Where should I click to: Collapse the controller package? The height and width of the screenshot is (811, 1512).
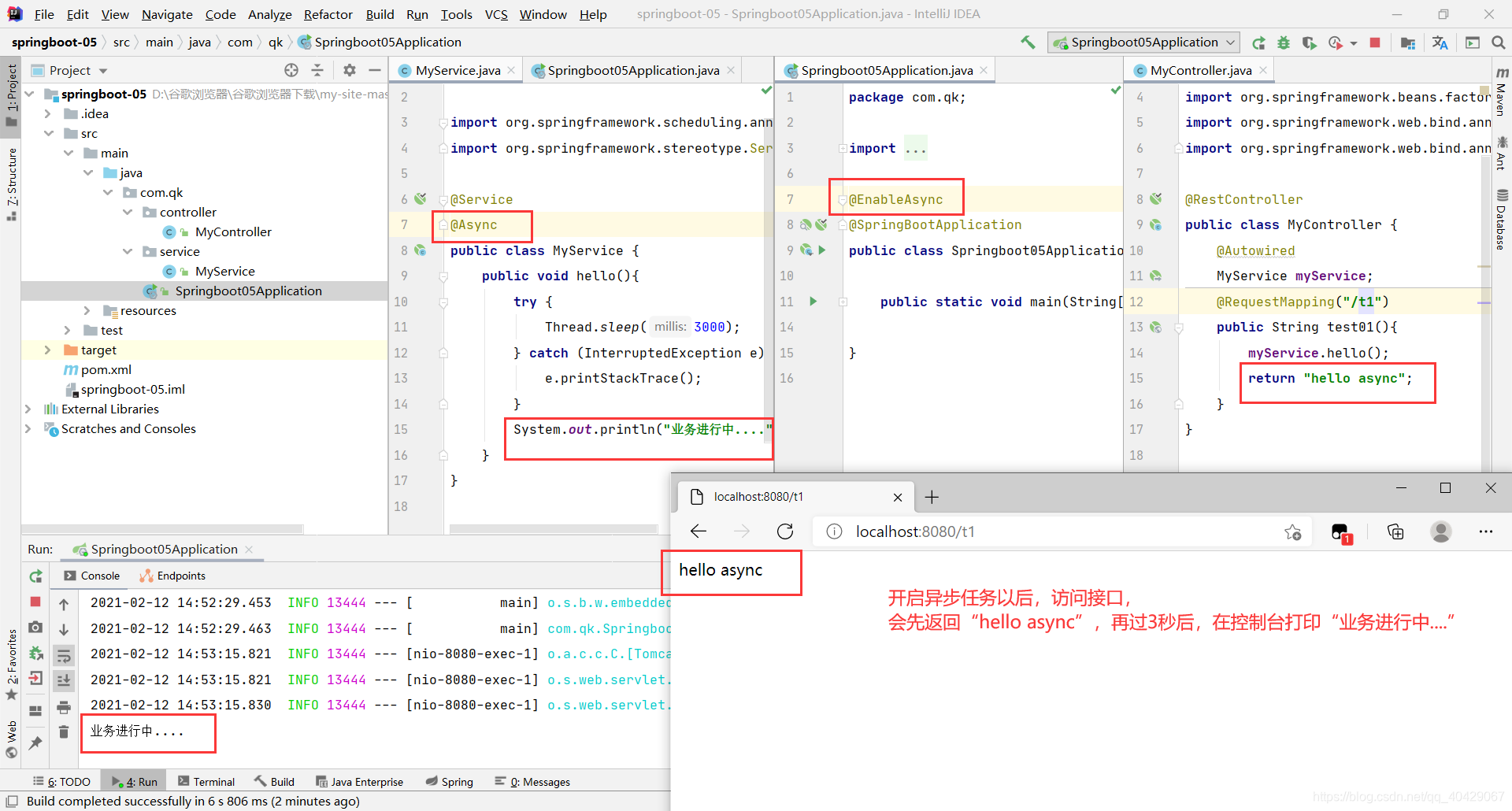coord(128,212)
